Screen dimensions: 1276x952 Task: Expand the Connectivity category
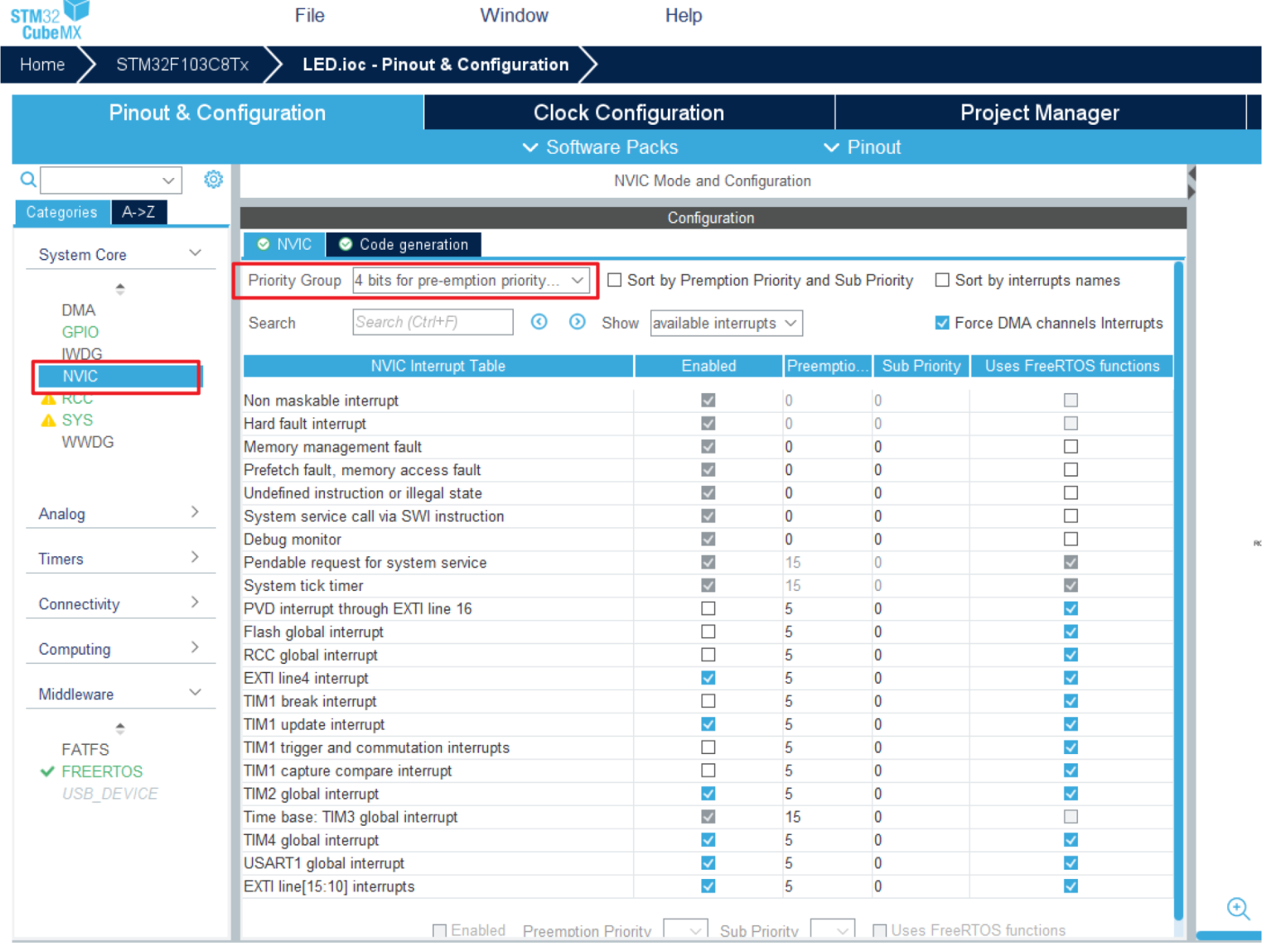tap(195, 602)
